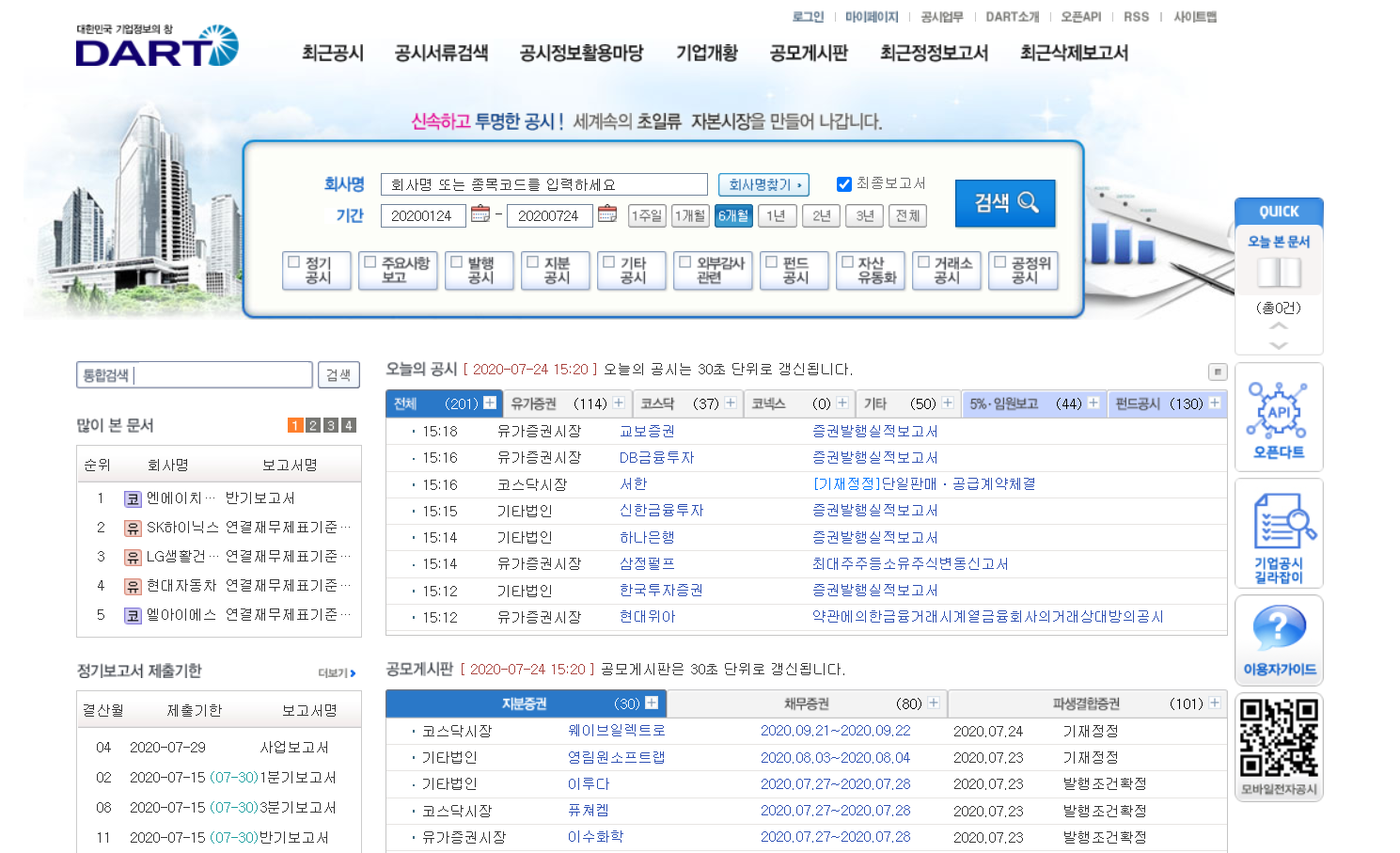Viewport: 1400px width, 853px height.
Task: Check the 정기공시 checkbox
Action: pyautogui.click(x=294, y=262)
